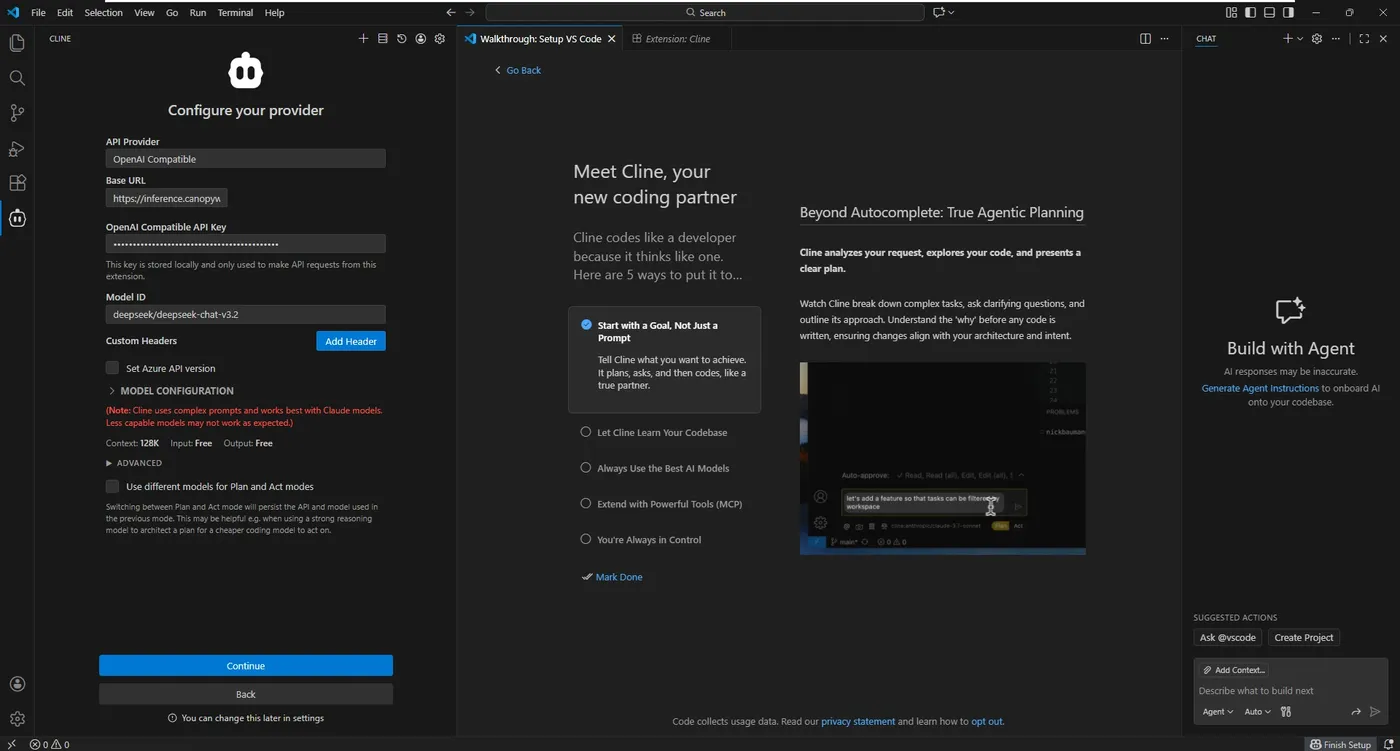This screenshot has height=751, width=1400.
Task: Open the API Provider dropdown
Action: point(245,159)
